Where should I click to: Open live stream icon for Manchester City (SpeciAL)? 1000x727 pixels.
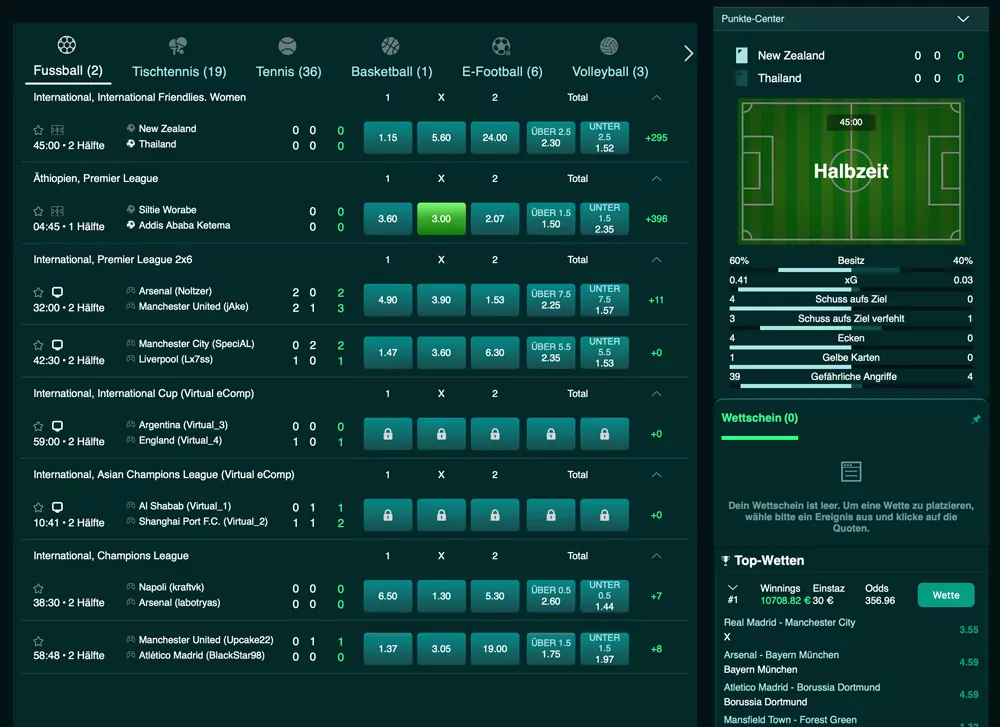tap(57, 345)
